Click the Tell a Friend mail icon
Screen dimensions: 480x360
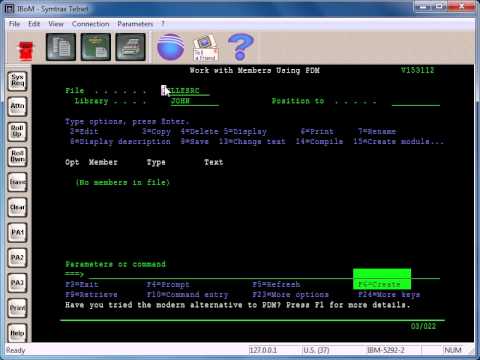[x=205, y=48]
